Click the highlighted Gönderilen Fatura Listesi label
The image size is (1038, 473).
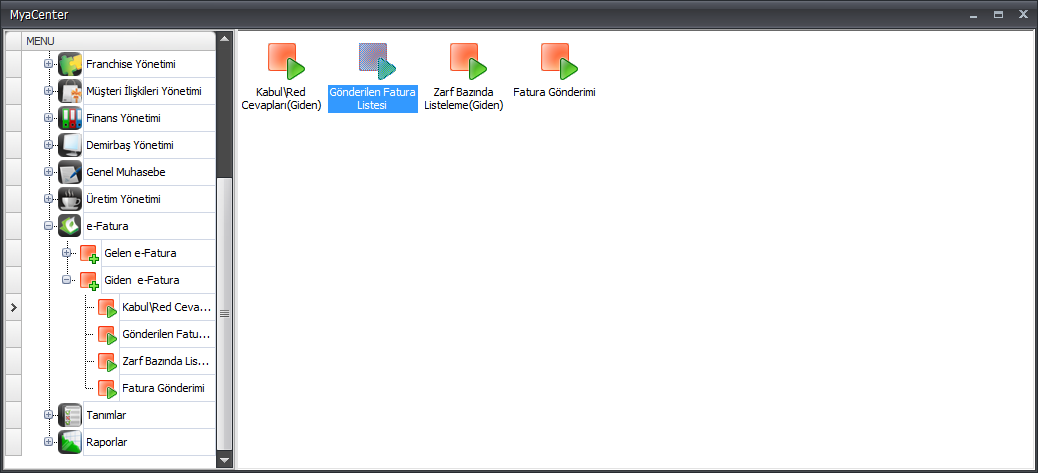pos(373,99)
